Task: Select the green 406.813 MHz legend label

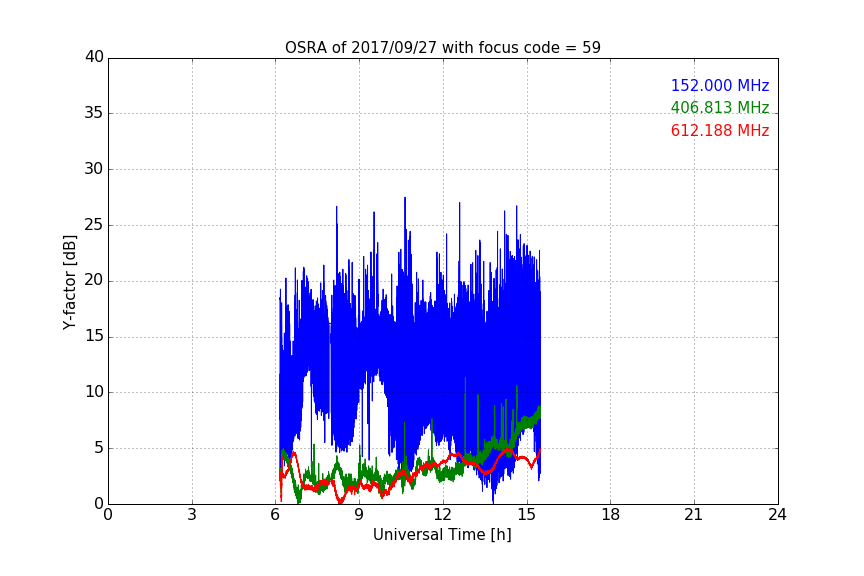Action: [720, 107]
